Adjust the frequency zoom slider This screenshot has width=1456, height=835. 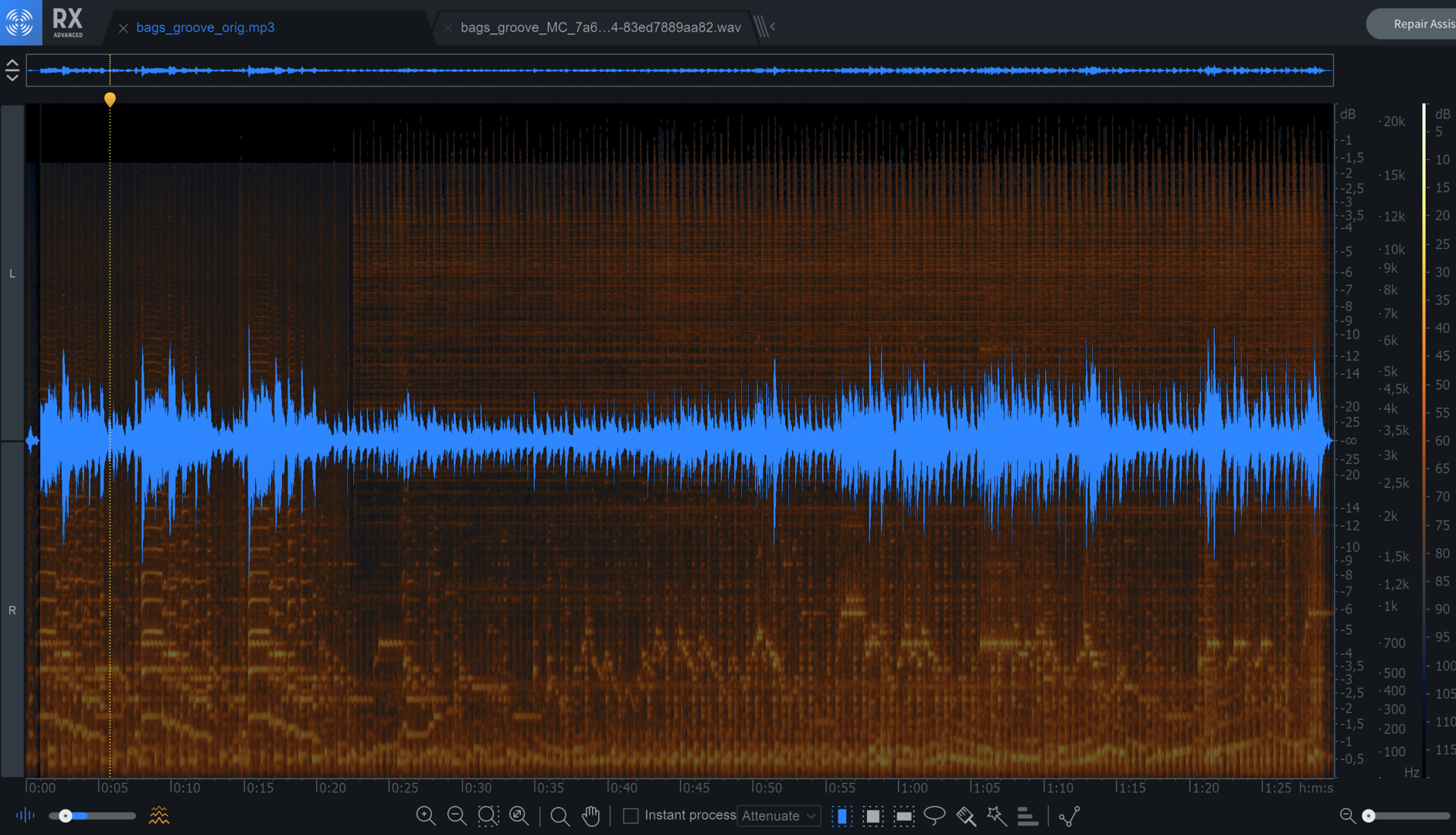point(1406,816)
